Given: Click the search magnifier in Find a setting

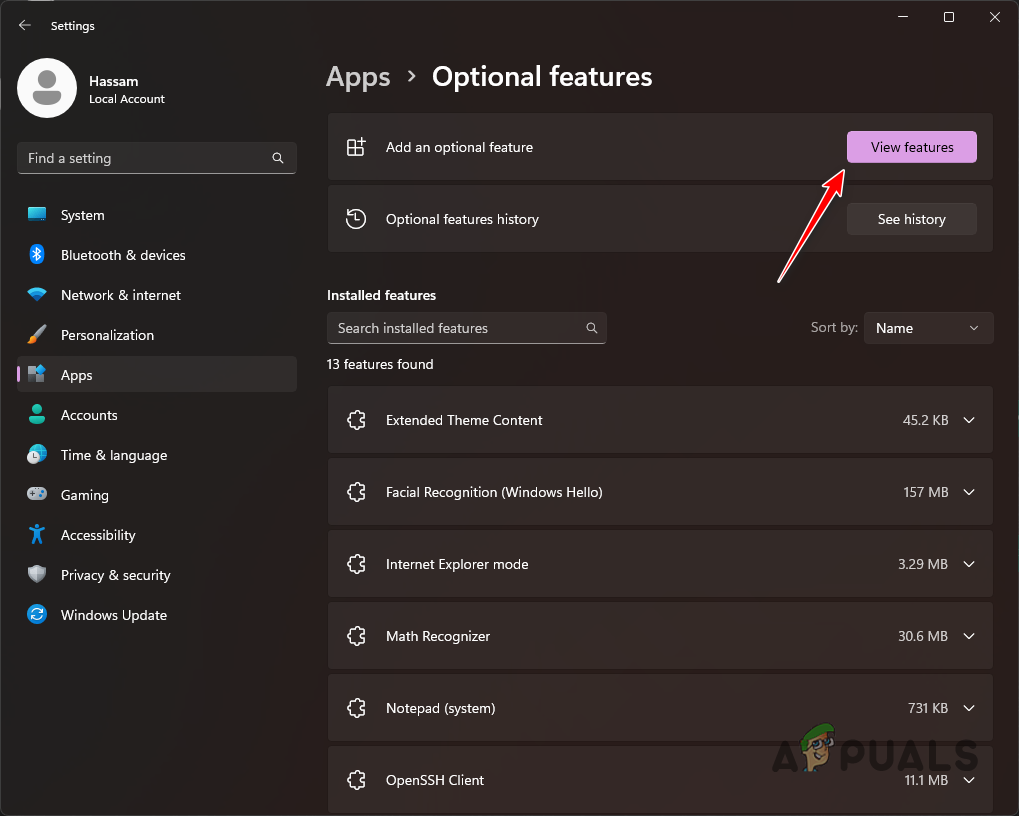Looking at the screenshot, I should [277, 158].
